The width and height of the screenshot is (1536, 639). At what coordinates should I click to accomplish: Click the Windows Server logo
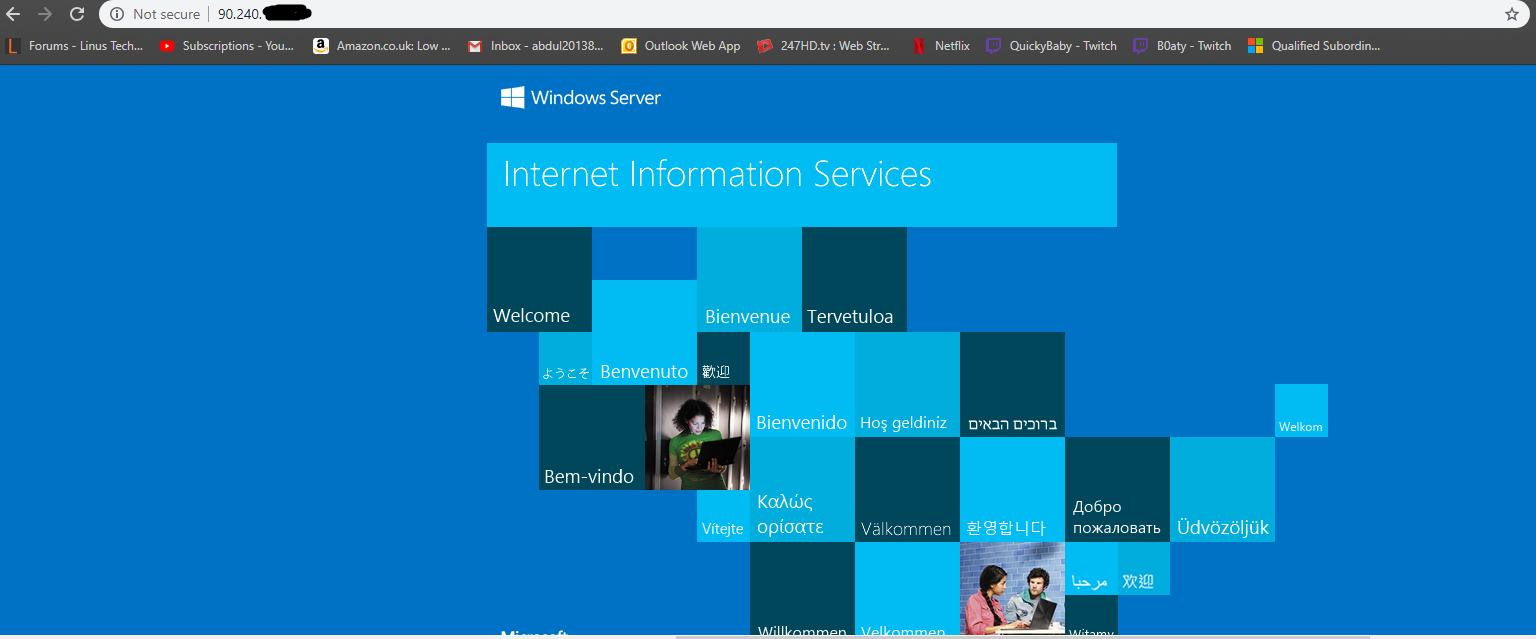point(581,97)
